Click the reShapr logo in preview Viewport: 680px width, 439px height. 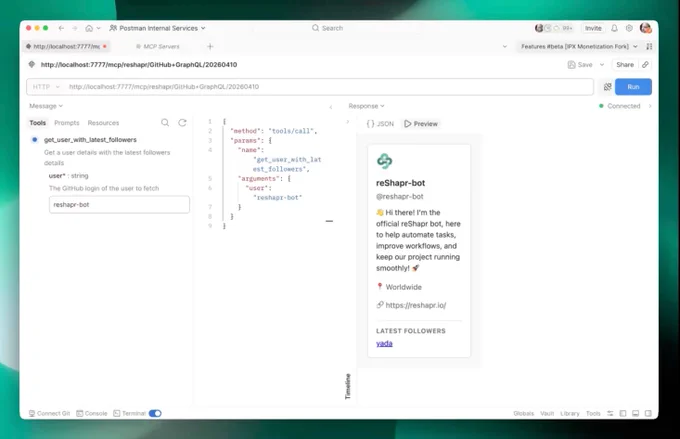pyautogui.click(x=384, y=161)
